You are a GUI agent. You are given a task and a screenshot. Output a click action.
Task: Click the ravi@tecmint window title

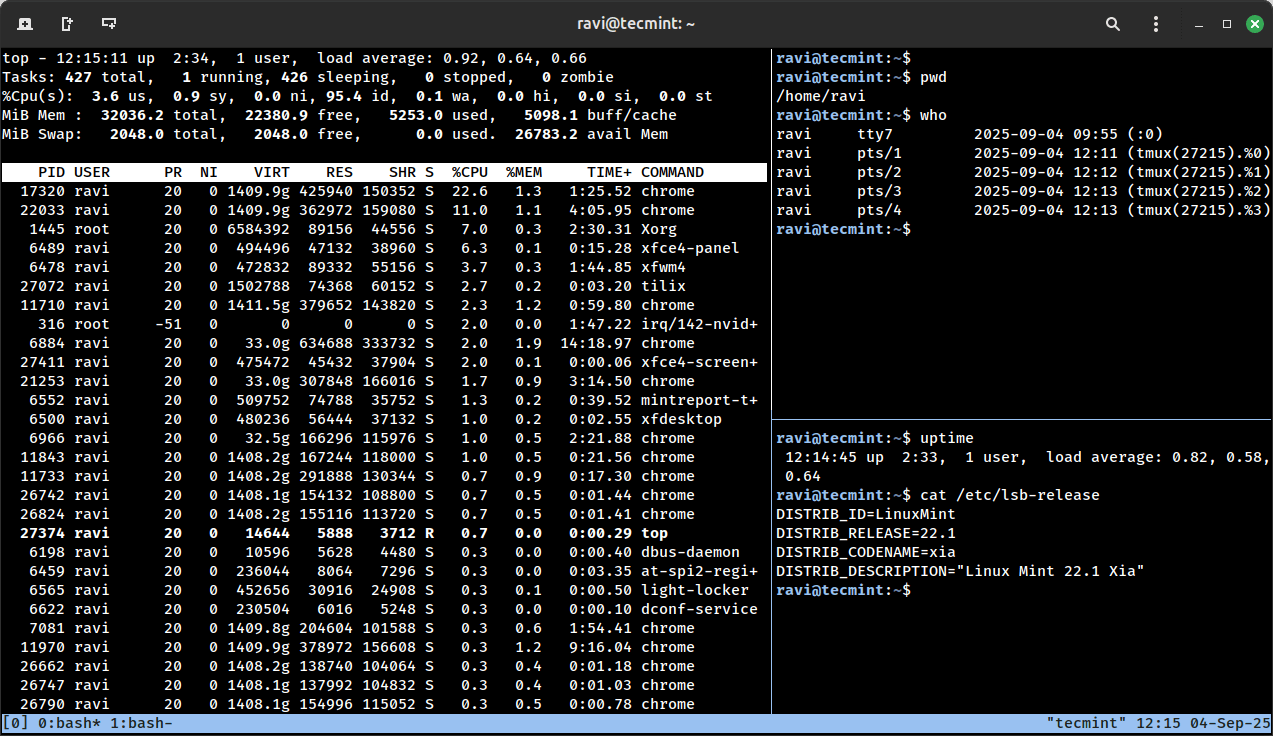point(636,23)
